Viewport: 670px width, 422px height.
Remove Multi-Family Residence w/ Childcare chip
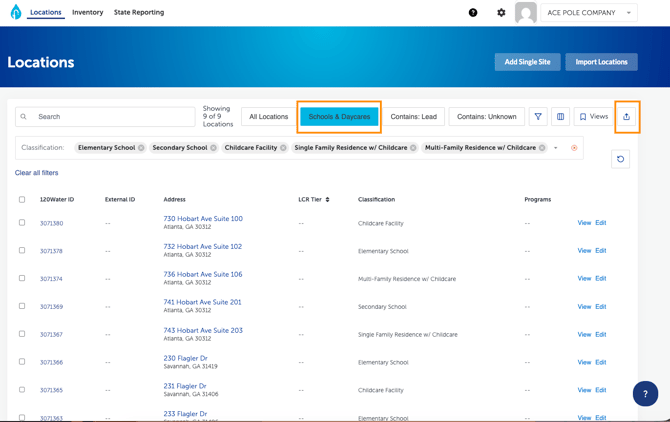(542, 148)
